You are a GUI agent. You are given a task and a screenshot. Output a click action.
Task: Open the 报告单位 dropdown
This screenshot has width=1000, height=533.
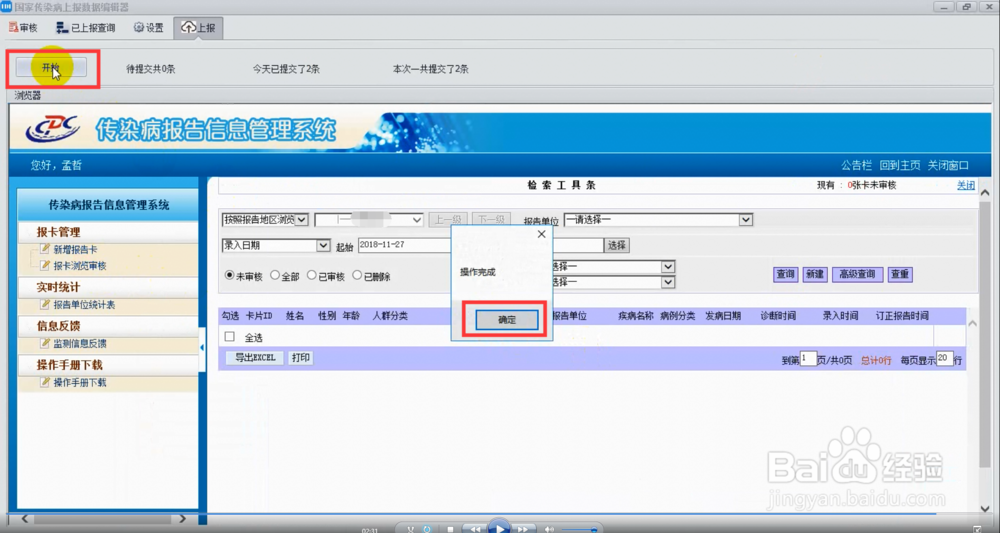pyautogui.click(x=658, y=219)
